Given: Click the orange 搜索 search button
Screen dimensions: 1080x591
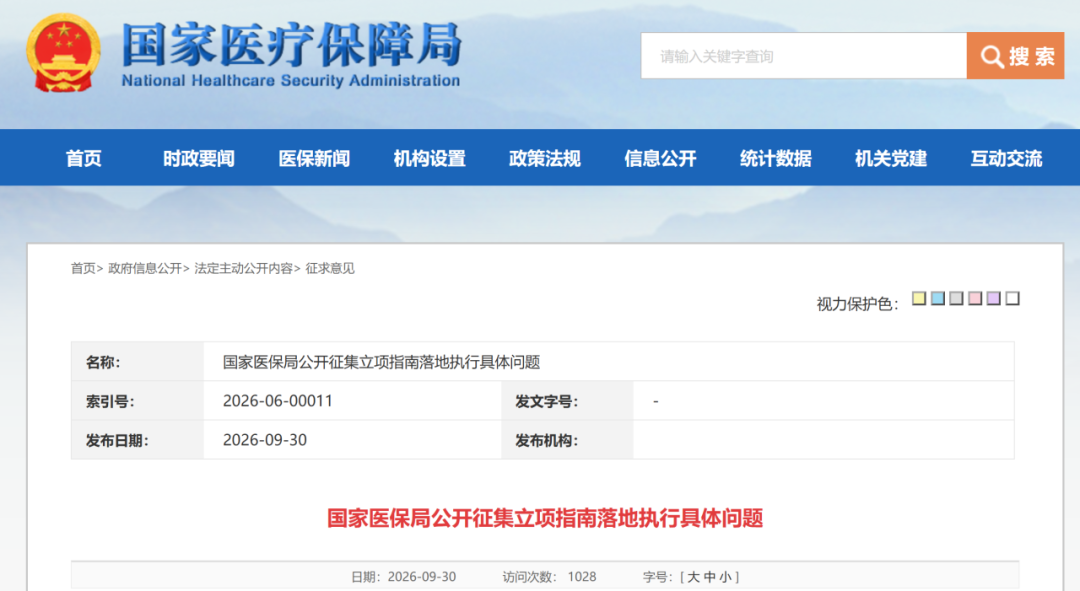Looking at the screenshot, I should (x=1015, y=56).
